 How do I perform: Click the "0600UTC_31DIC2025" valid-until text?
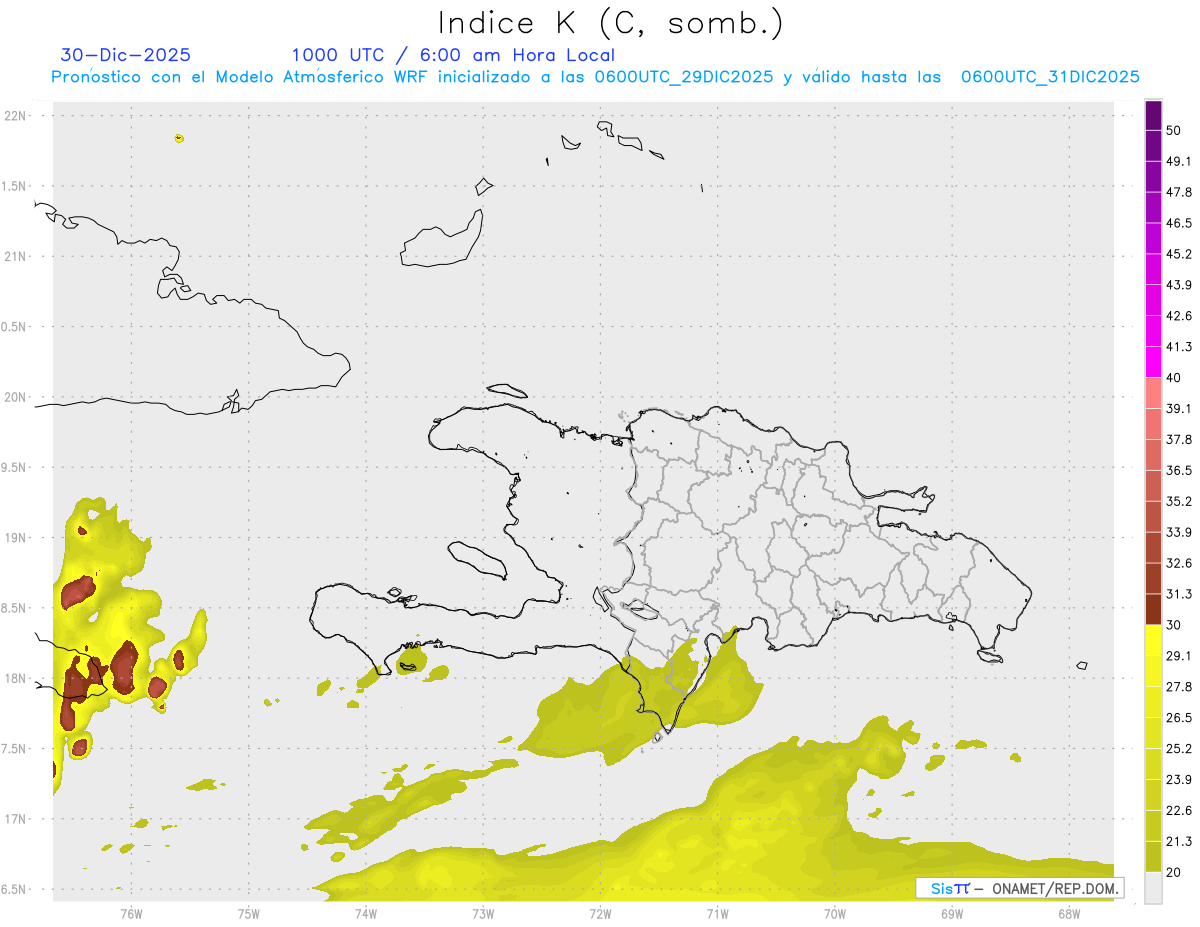(x=1050, y=77)
